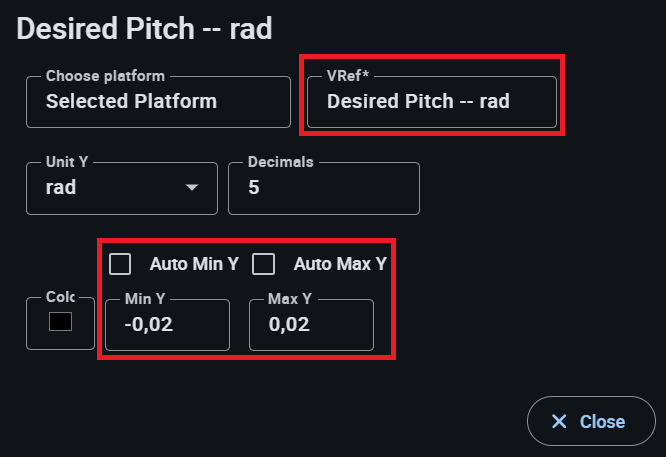
Task: Focus the Min Y input field
Action: pos(167,325)
